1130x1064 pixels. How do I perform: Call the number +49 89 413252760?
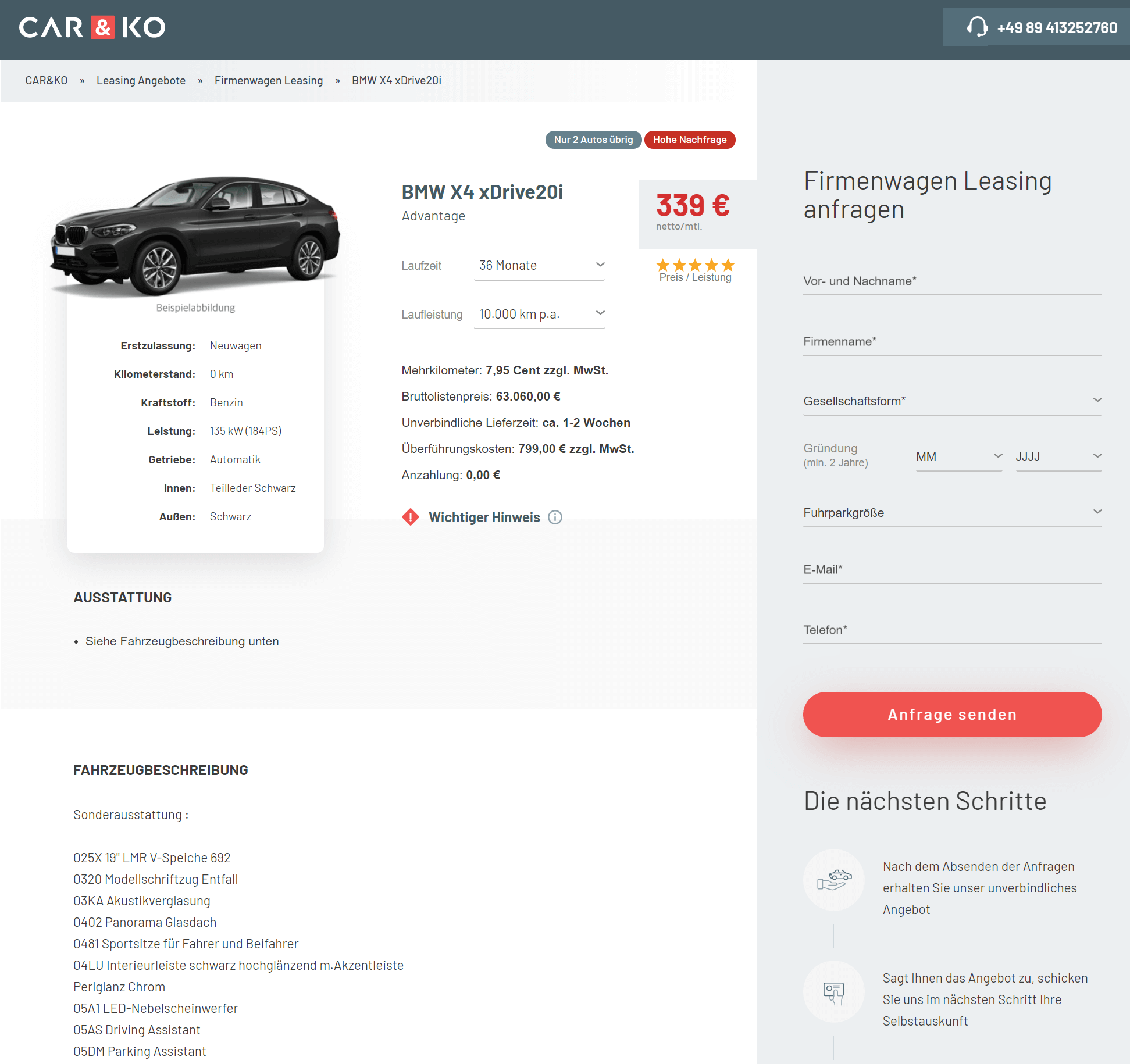tap(1057, 27)
